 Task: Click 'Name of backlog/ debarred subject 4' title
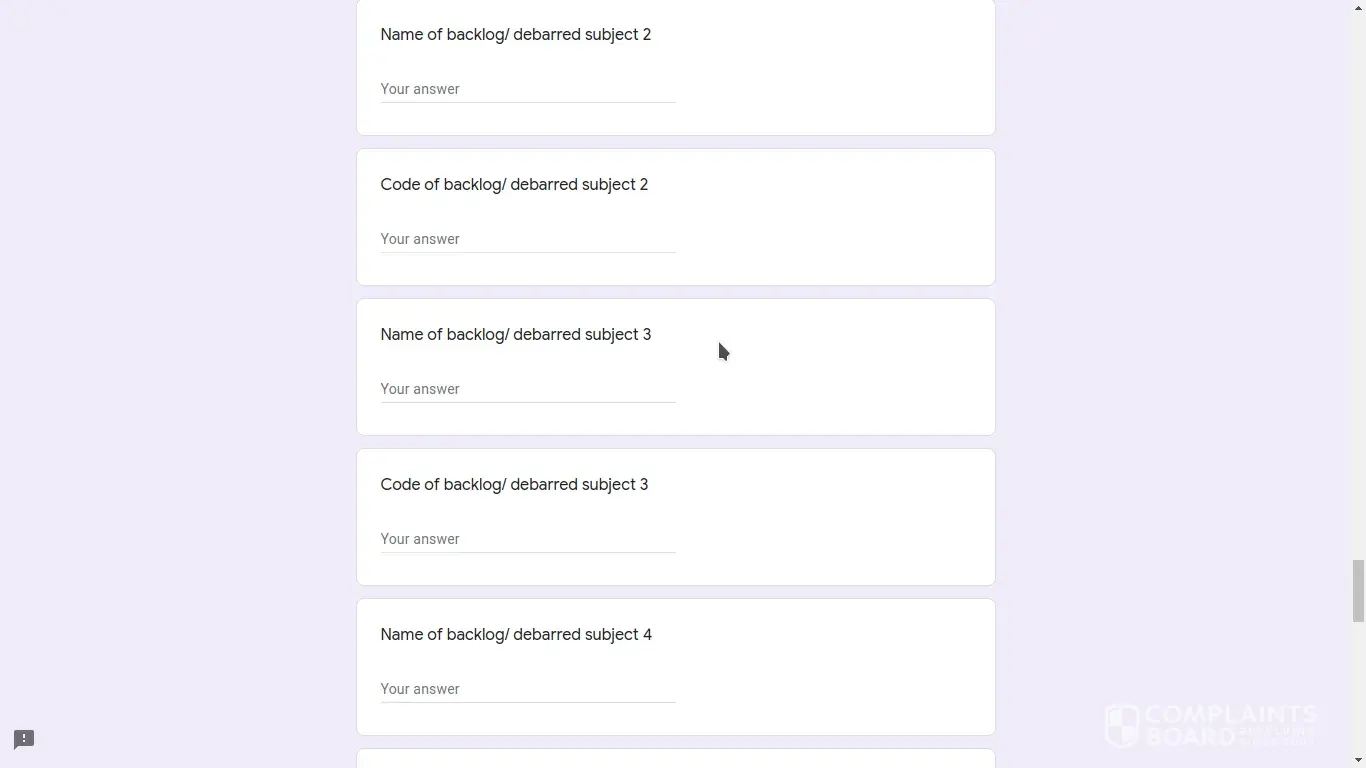click(516, 635)
